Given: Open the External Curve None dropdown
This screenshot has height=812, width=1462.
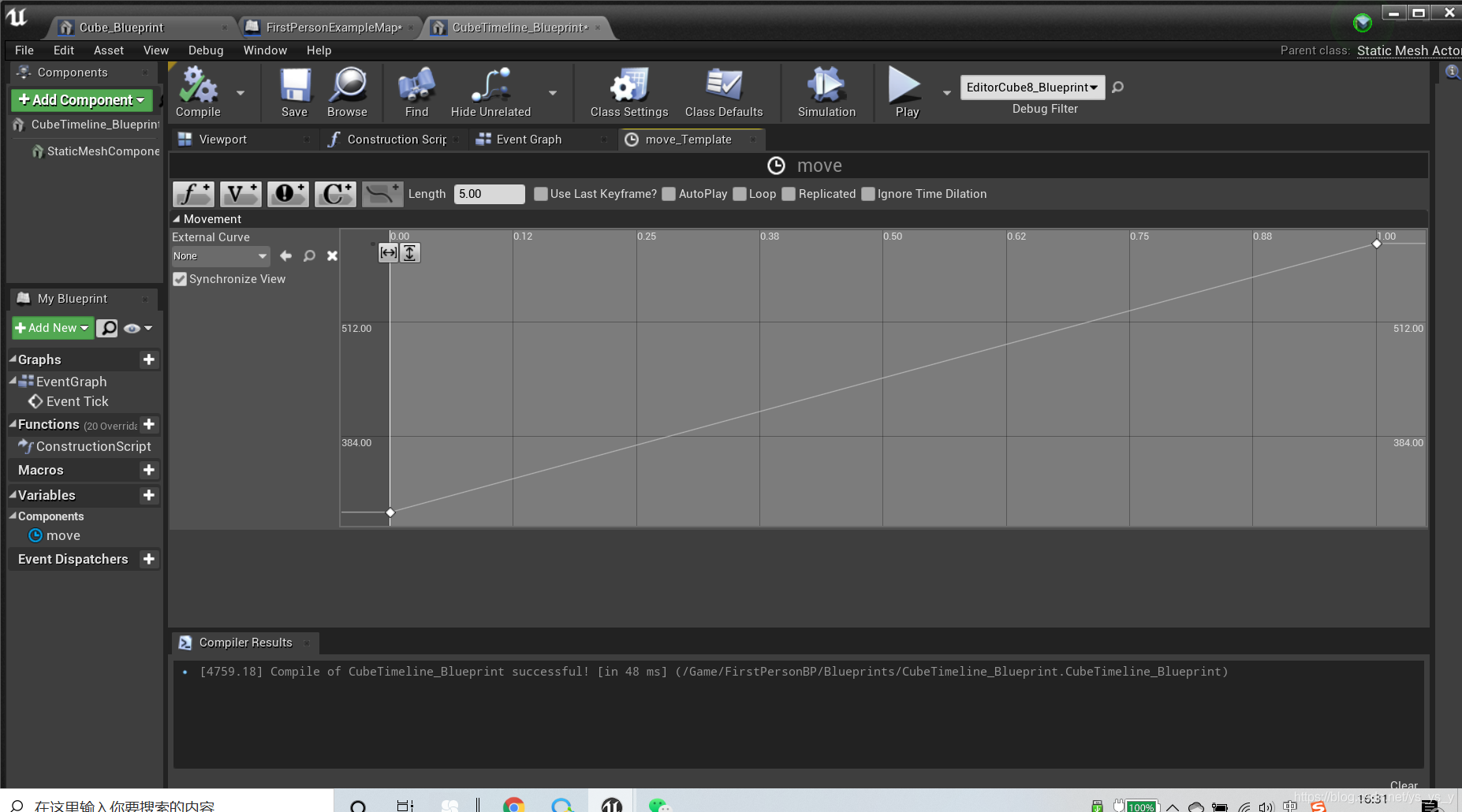Looking at the screenshot, I should coord(220,255).
